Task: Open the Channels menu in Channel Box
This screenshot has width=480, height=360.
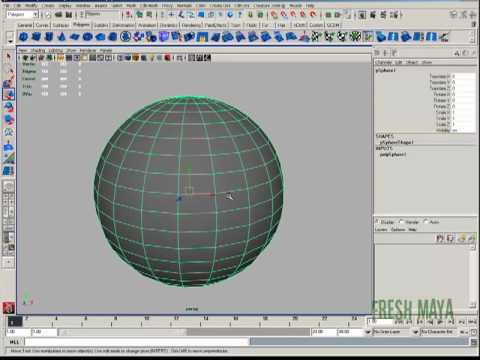Action: (x=383, y=62)
